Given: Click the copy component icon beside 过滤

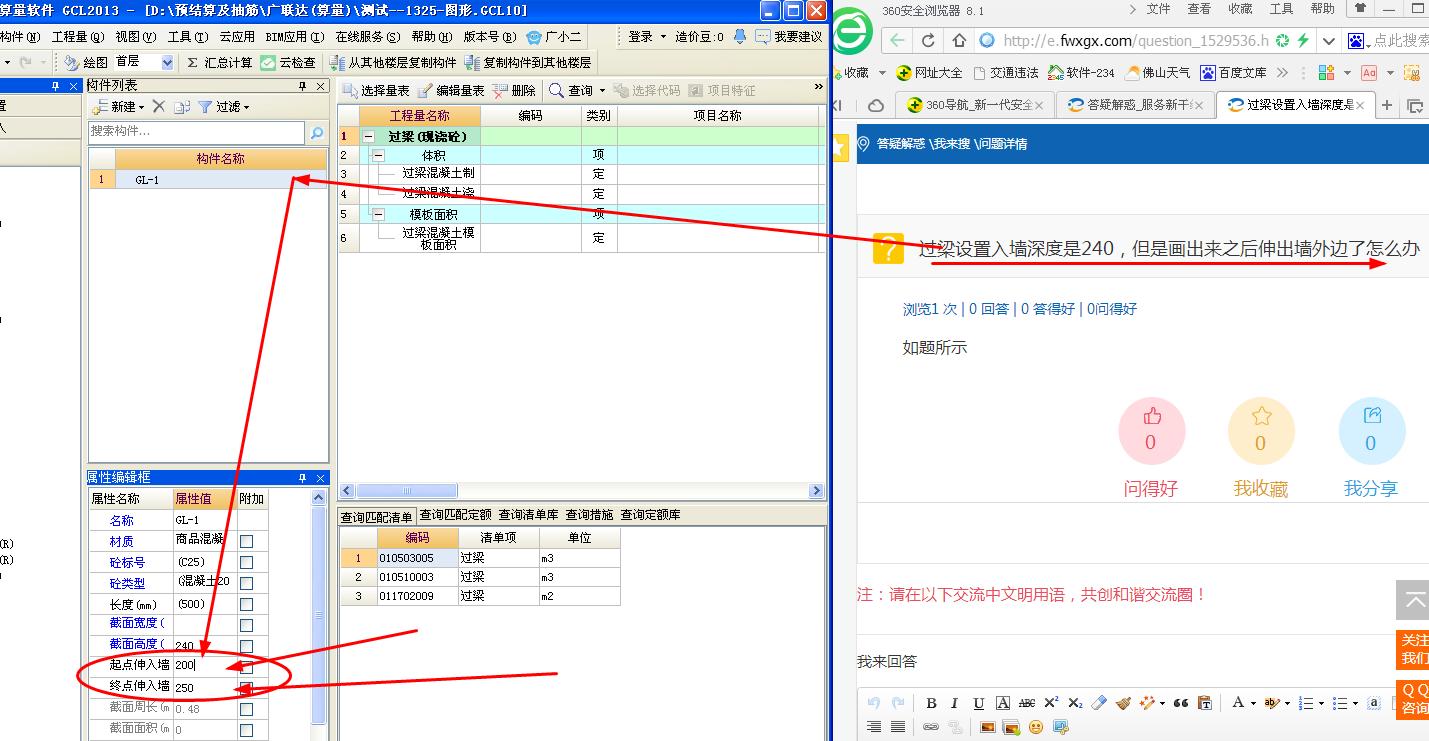Looking at the screenshot, I should [181, 106].
